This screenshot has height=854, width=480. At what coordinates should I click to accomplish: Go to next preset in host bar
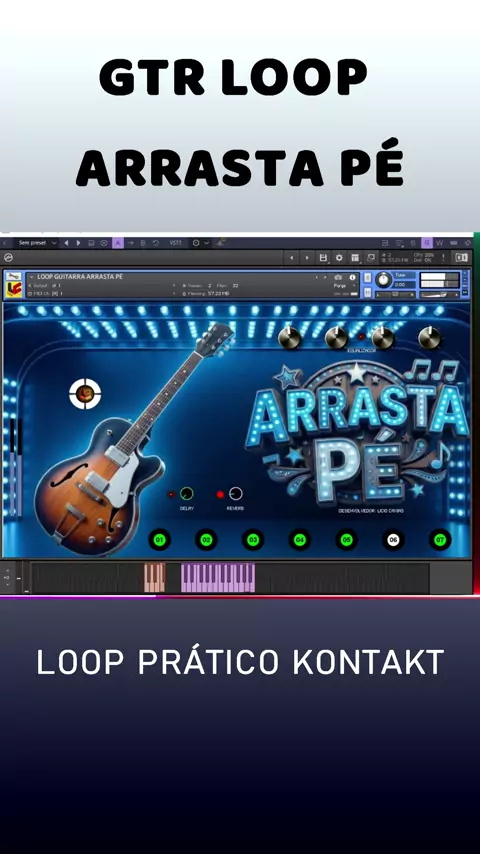tap(78, 243)
